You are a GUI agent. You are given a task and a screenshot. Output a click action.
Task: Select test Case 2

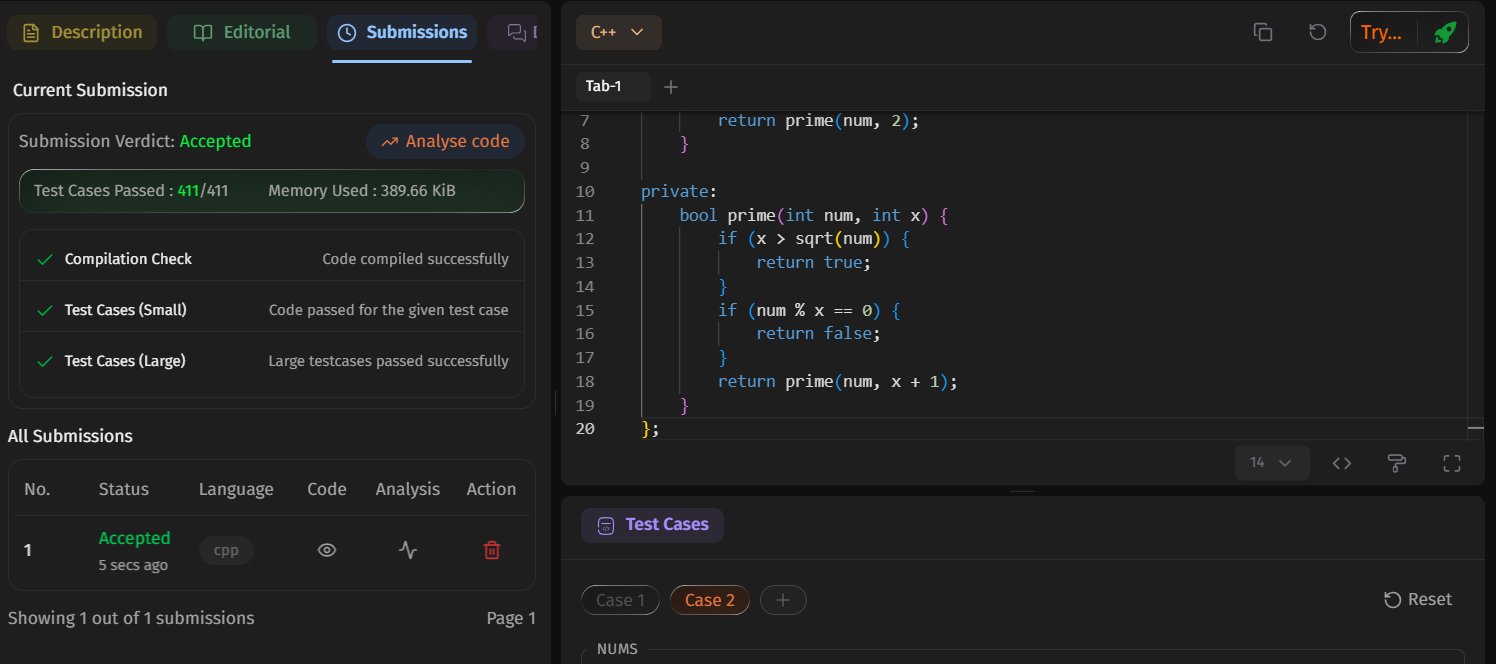point(709,600)
